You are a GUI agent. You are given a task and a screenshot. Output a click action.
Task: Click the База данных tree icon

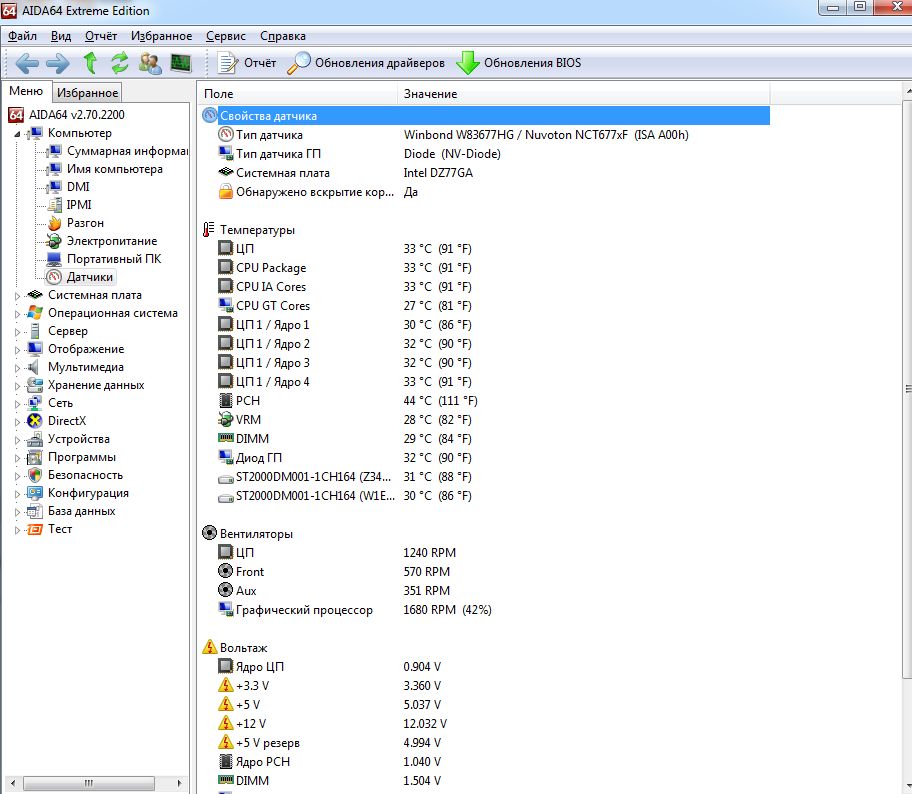[35, 511]
